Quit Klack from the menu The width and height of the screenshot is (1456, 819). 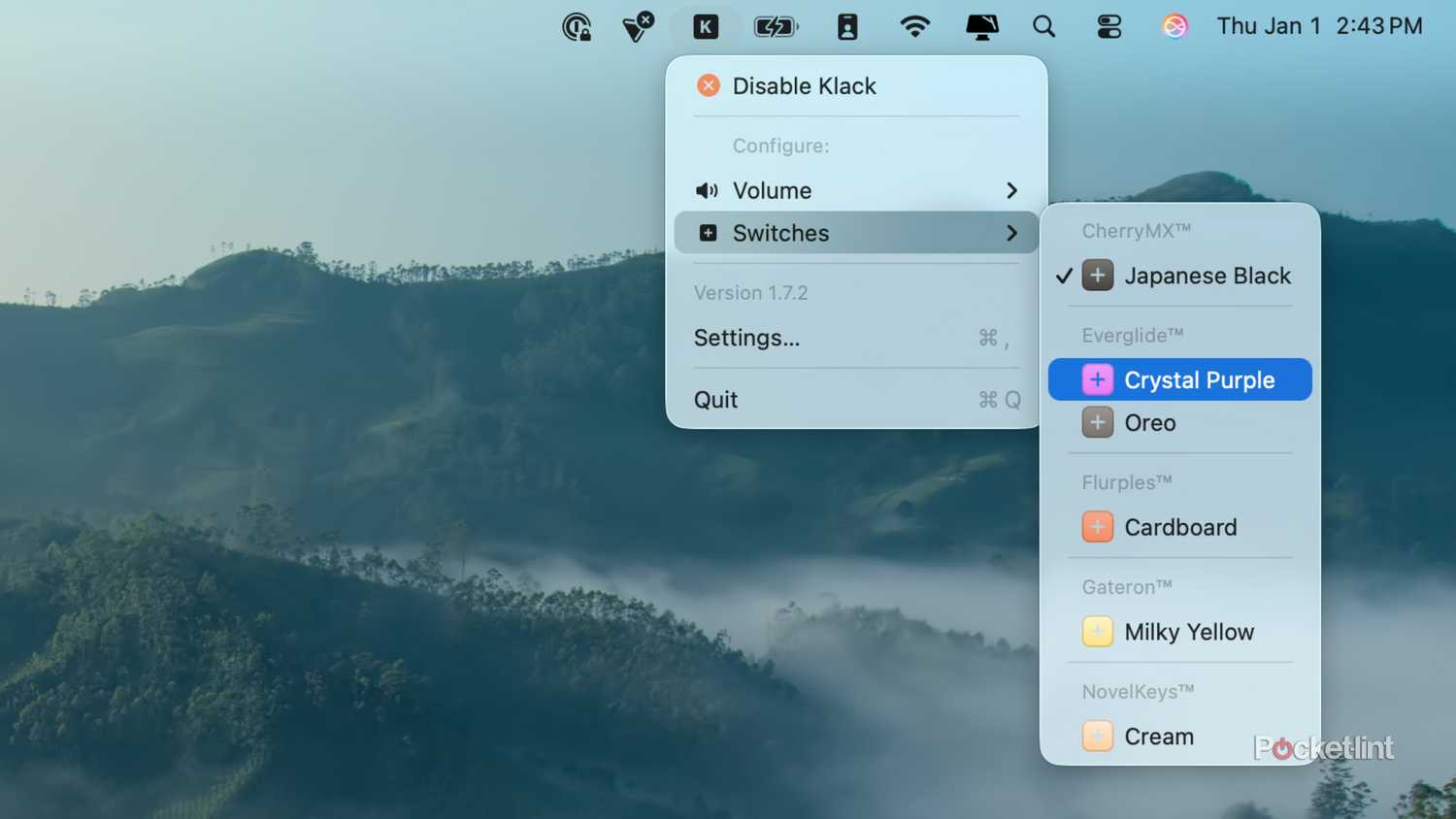(x=715, y=399)
